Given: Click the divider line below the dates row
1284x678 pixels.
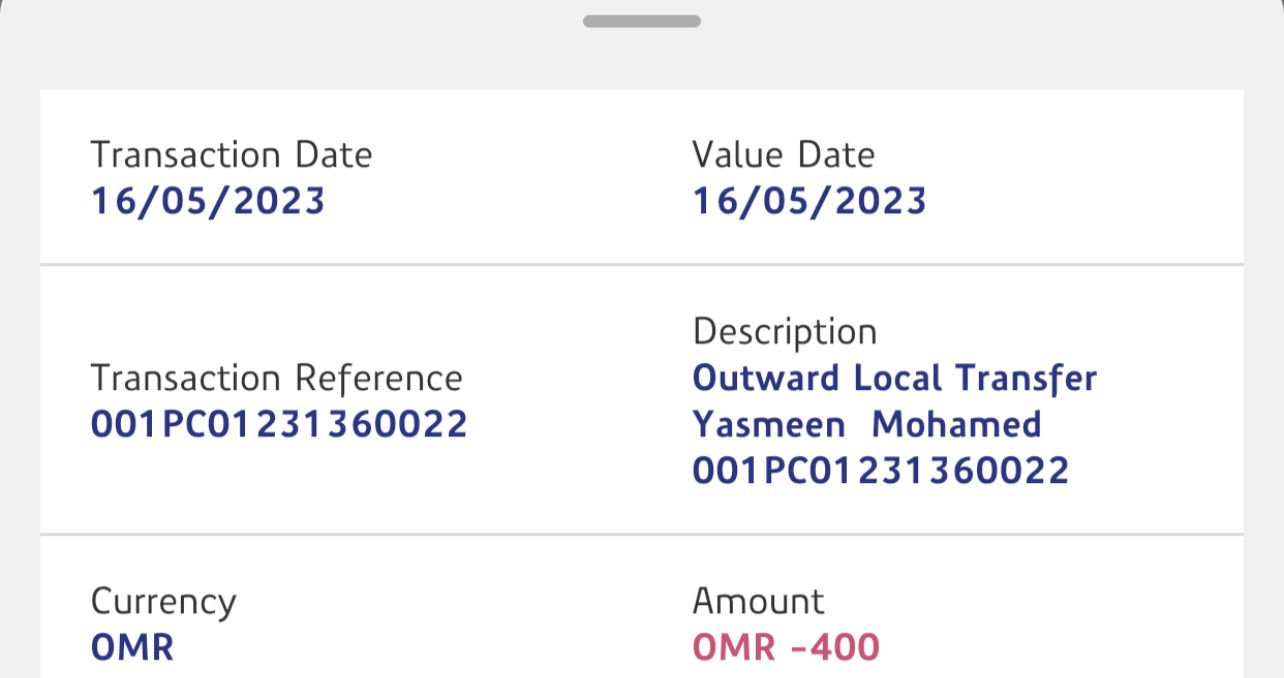Looking at the screenshot, I should (641, 265).
